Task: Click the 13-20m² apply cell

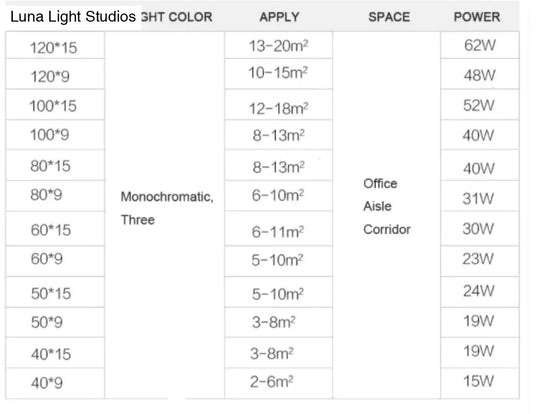Action: click(279, 45)
